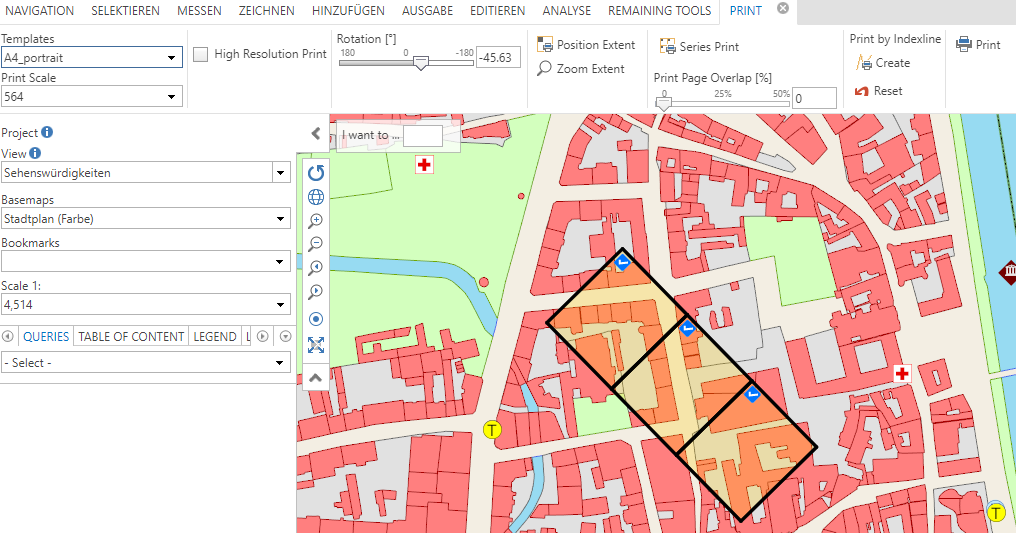Click the globe full extent icon
Screen dimensions: 1016x533
[316, 197]
